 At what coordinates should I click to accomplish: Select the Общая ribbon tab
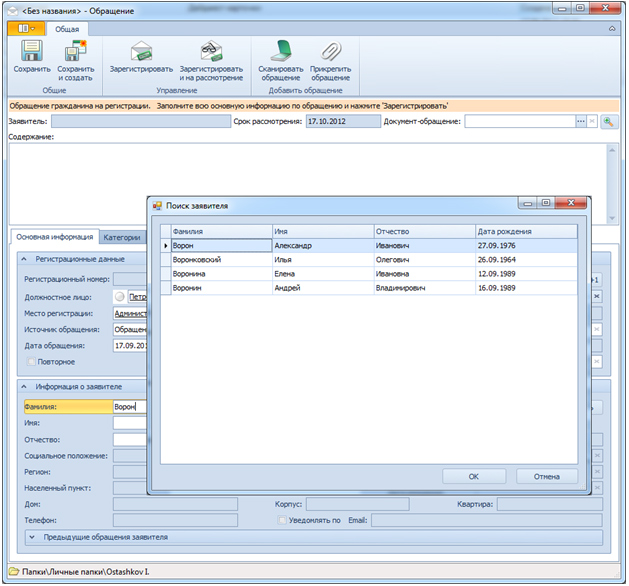(x=68, y=30)
